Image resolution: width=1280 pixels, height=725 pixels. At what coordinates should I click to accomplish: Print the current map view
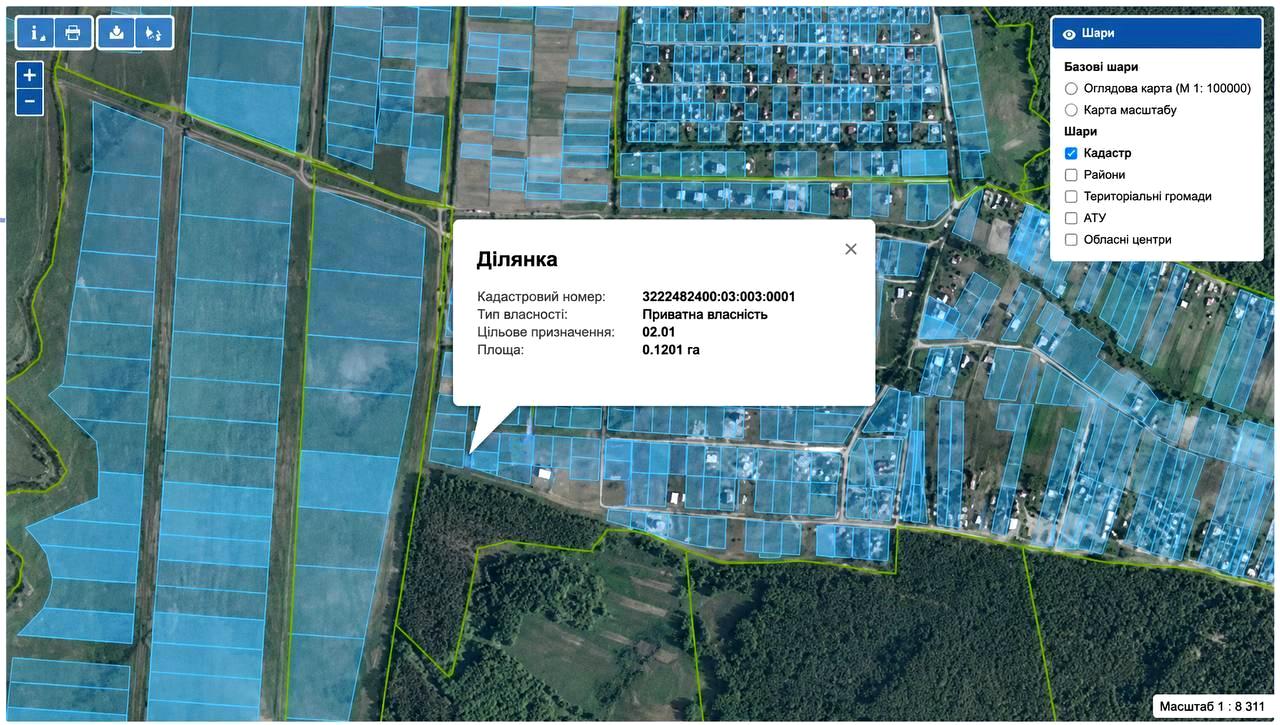pyautogui.click(x=73, y=32)
